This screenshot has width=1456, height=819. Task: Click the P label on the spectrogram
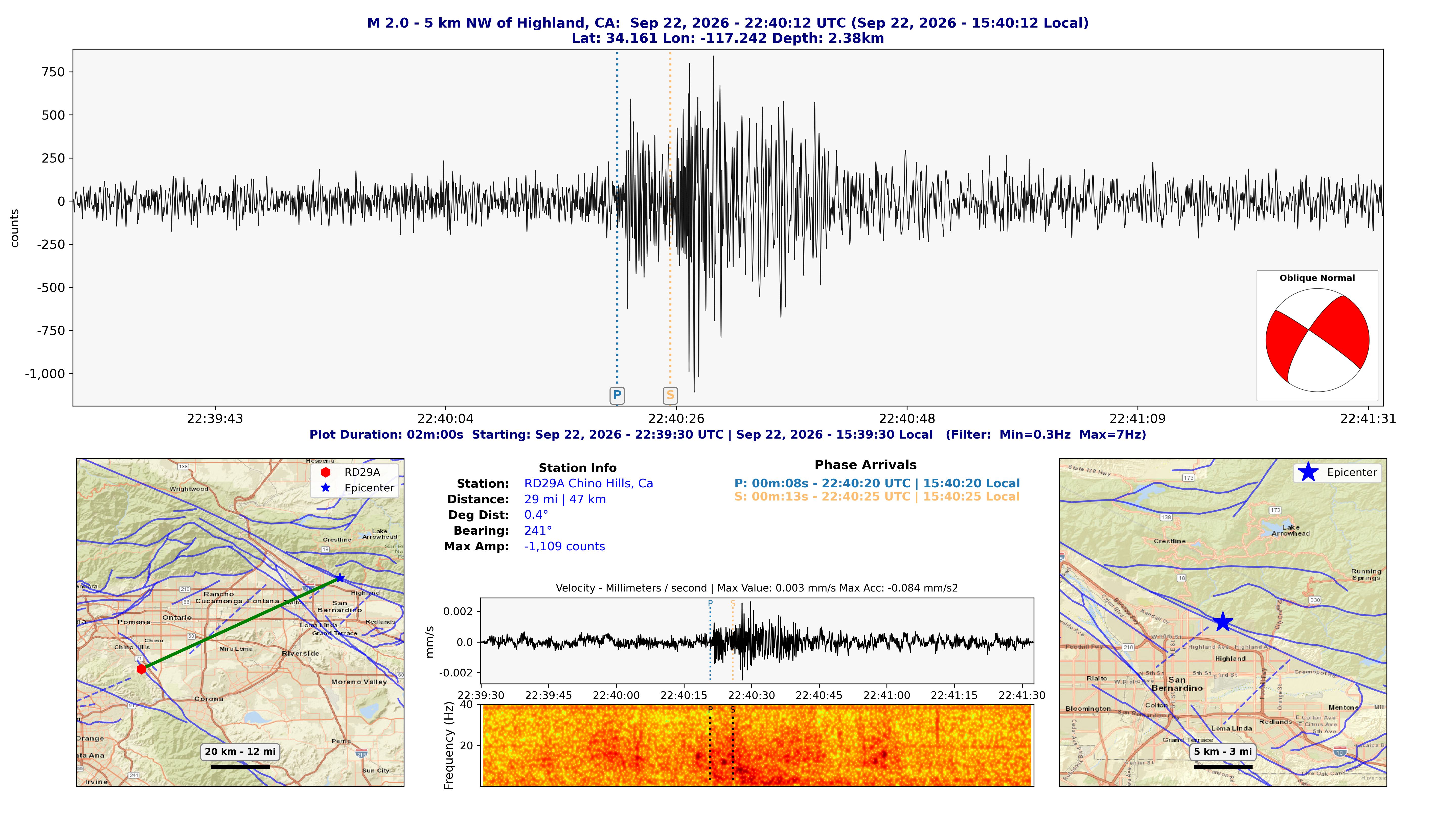(710, 709)
